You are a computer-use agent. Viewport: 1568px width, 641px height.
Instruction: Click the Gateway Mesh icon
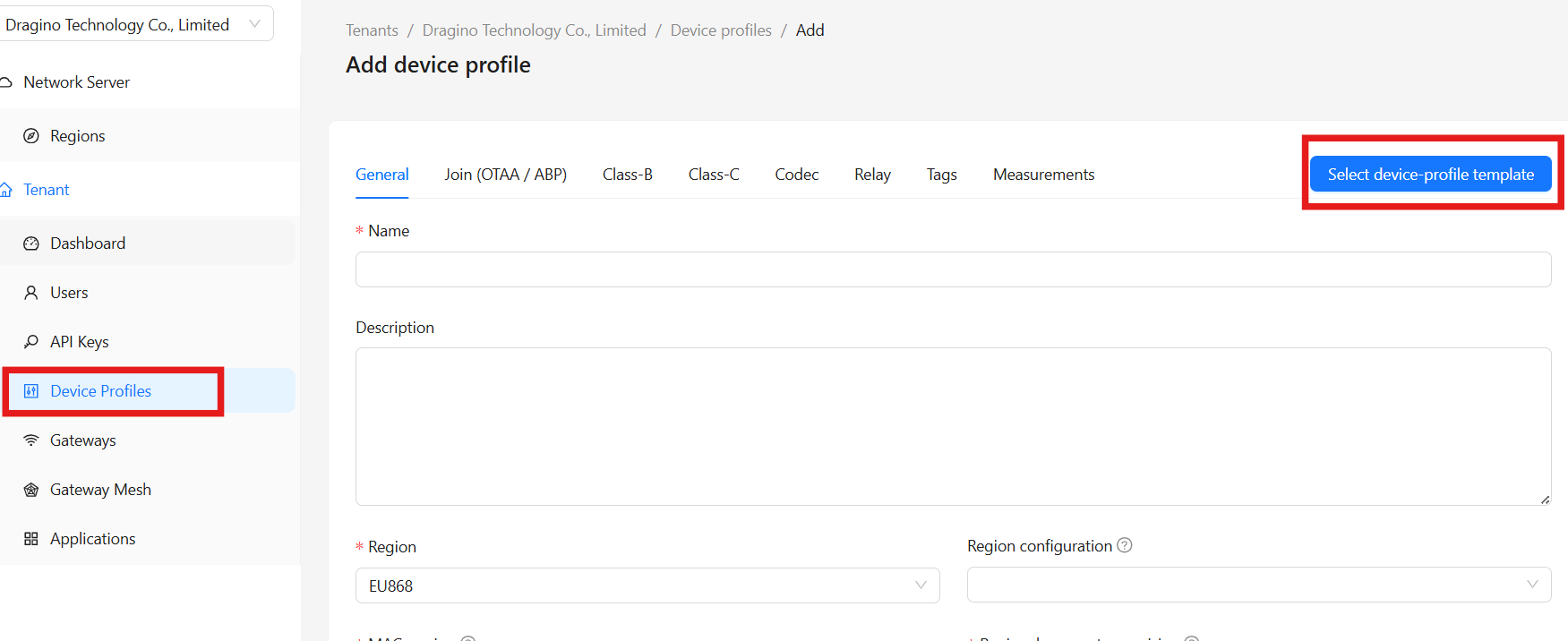[31, 490]
